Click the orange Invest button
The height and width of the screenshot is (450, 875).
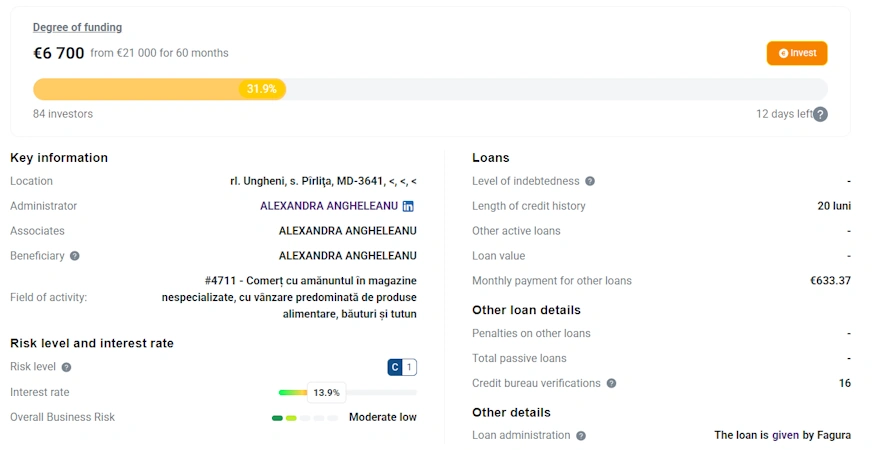tap(796, 53)
